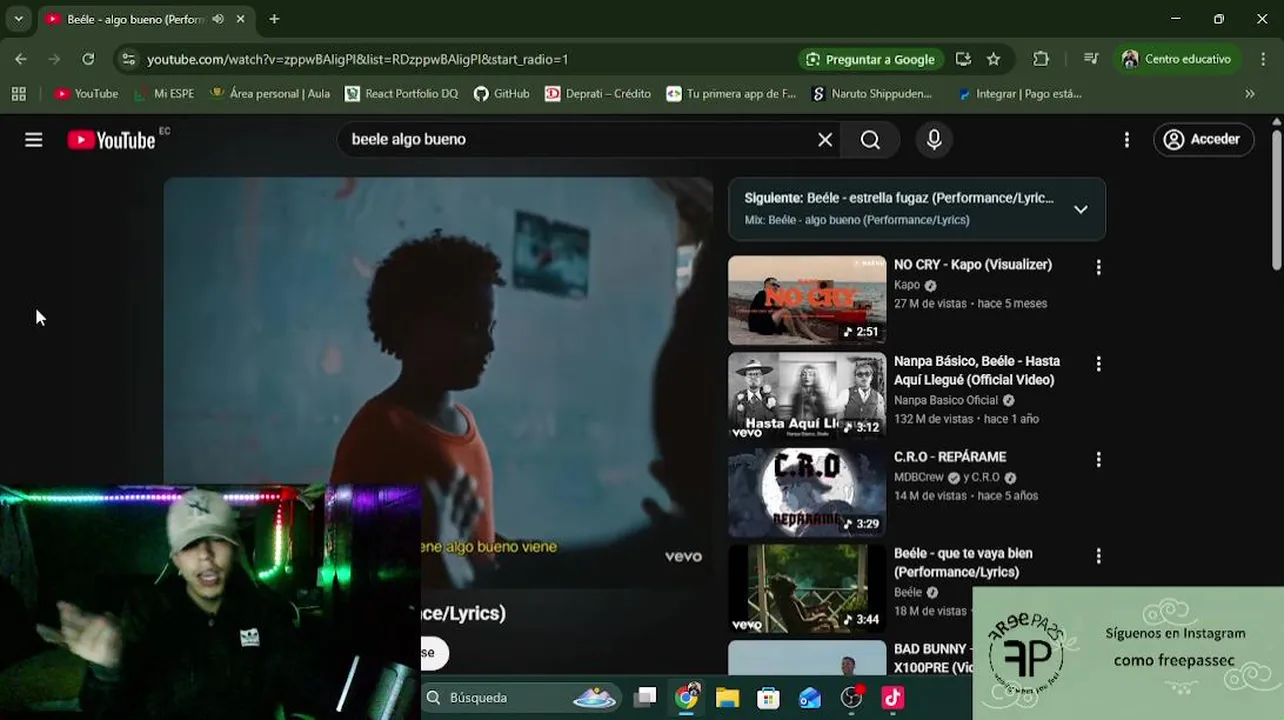Click the Acceder sign-in button
This screenshot has height=720, width=1284.
pyautogui.click(x=1203, y=140)
